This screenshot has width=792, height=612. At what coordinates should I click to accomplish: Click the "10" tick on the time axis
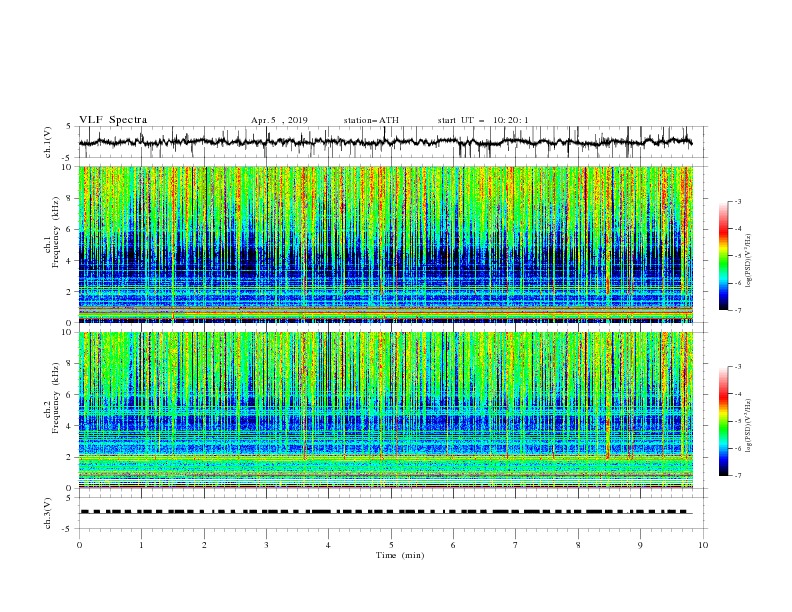(x=703, y=545)
